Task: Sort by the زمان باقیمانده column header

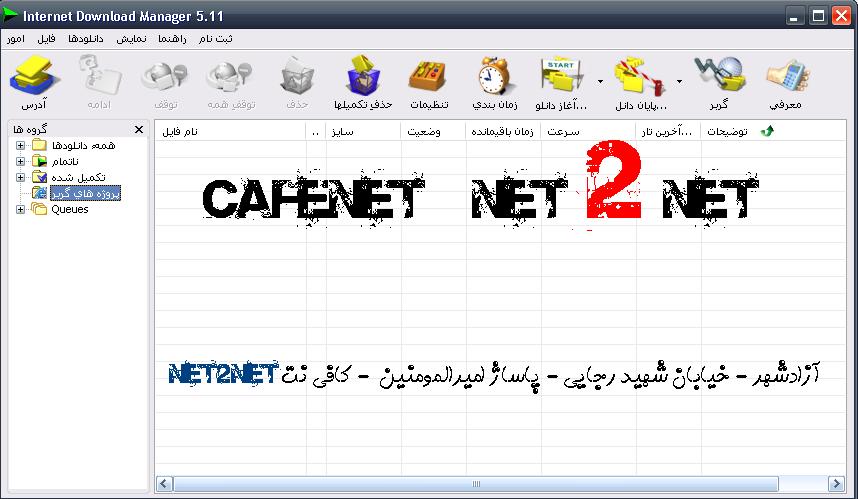Action: 503,131
